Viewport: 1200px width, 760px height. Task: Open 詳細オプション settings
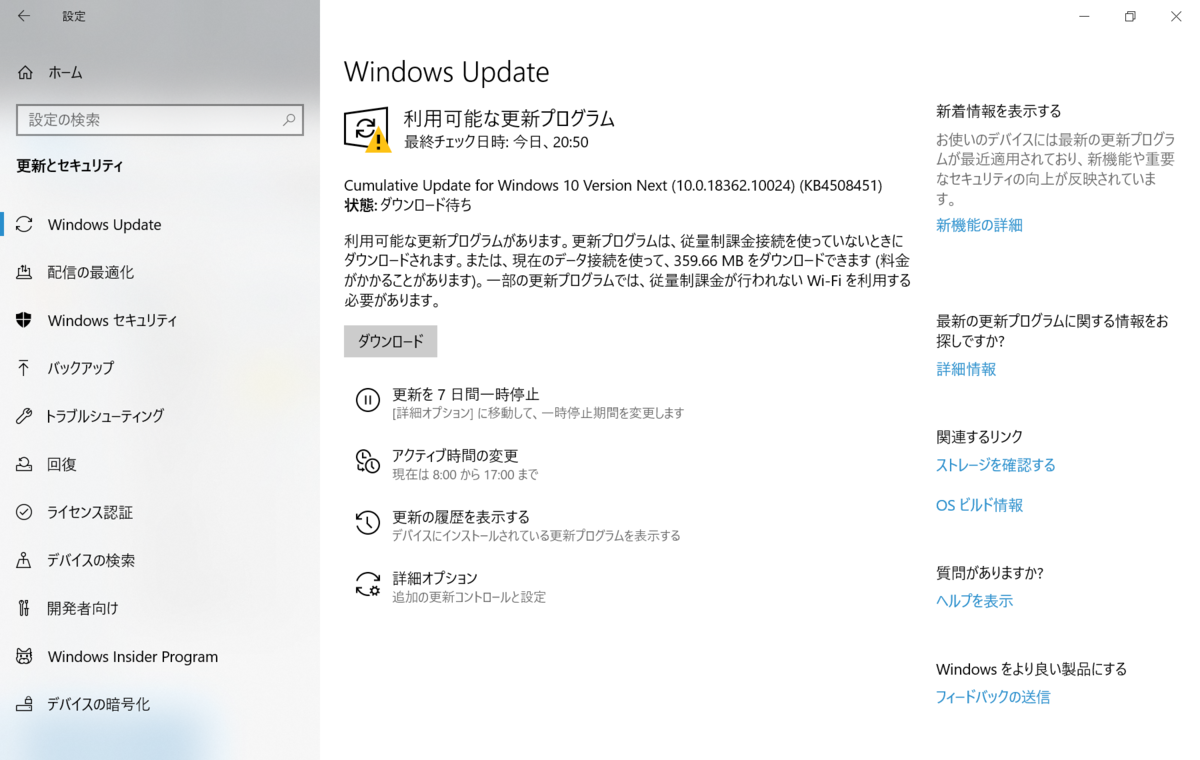[x=435, y=578]
